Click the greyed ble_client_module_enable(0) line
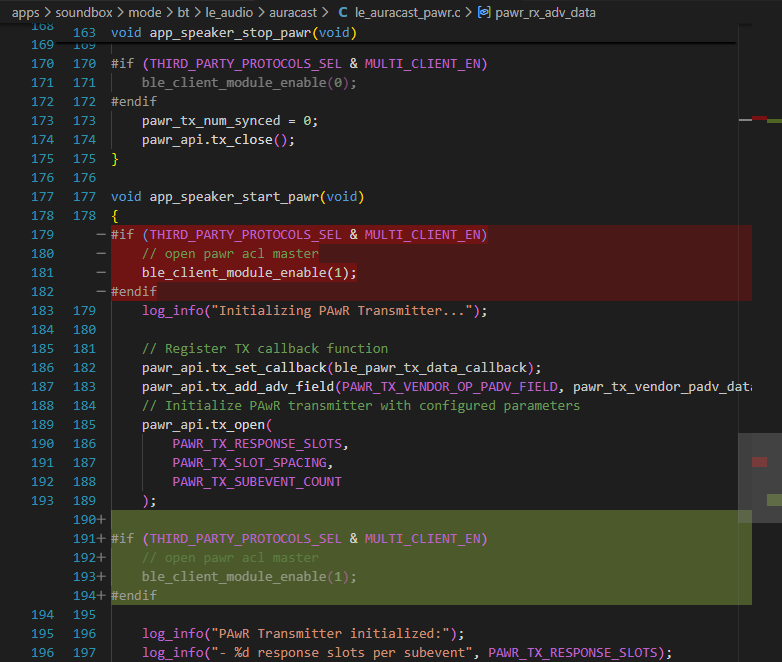 [249, 83]
